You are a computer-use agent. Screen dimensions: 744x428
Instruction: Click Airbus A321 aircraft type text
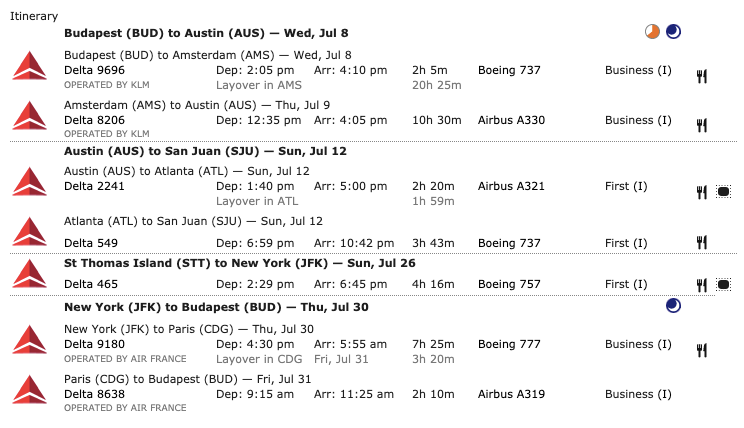click(x=511, y=186)
